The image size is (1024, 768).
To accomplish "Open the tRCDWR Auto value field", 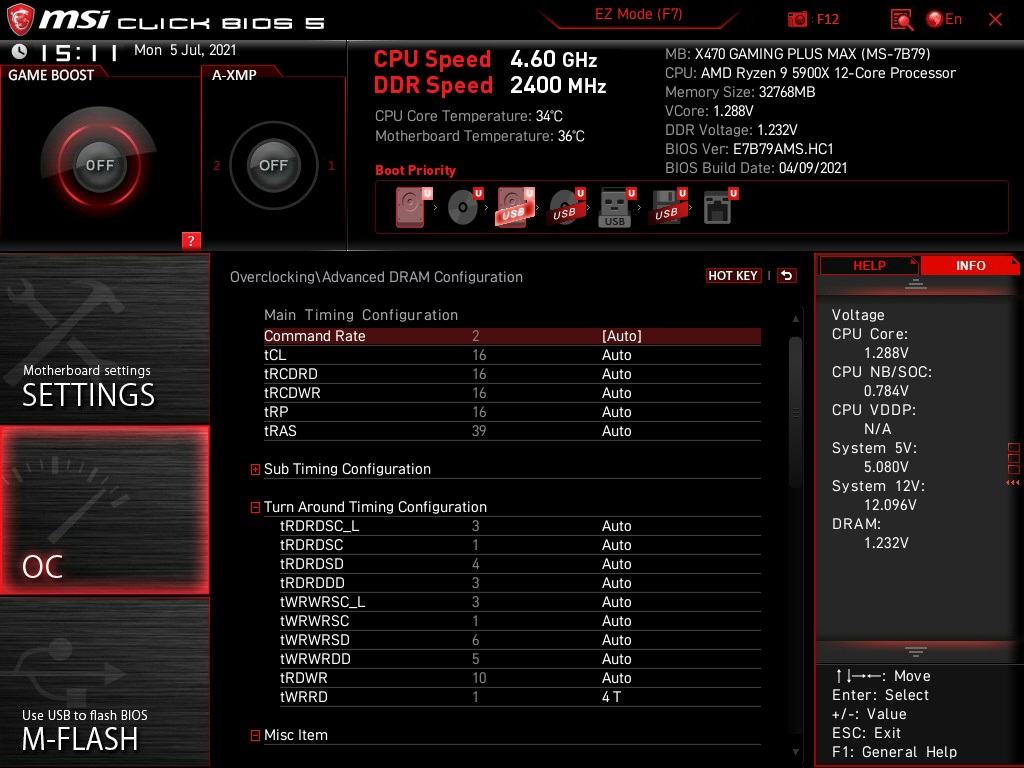I will click(x=616, y=392).
